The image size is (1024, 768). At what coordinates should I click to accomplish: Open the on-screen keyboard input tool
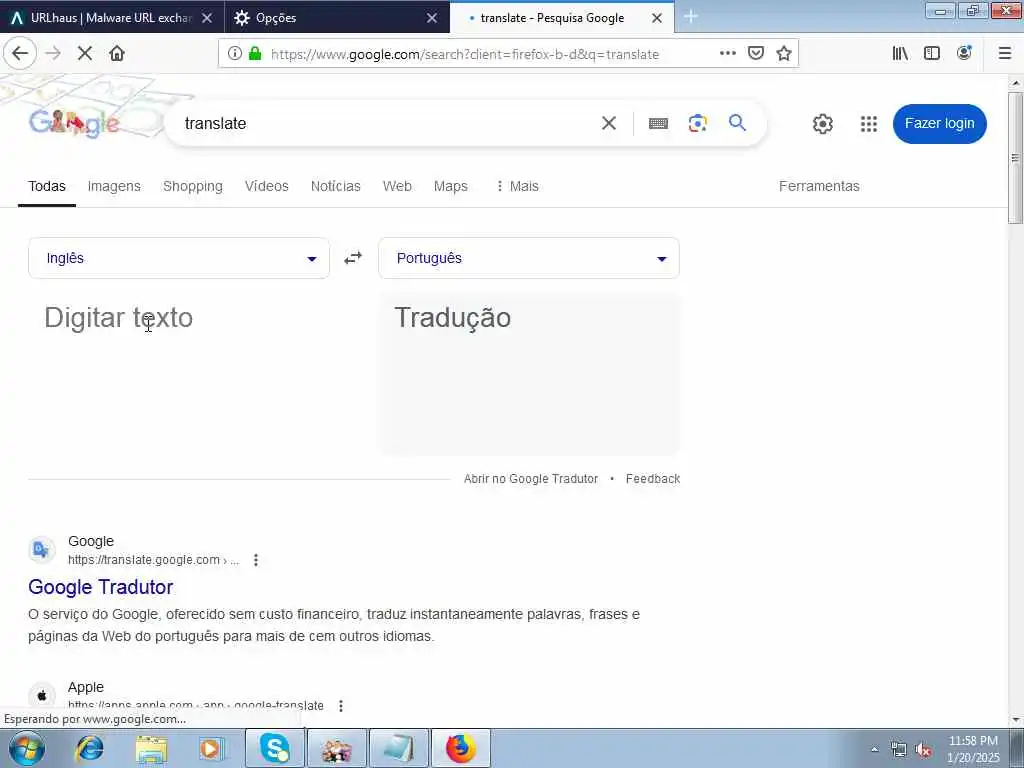click(x=658, y=123)
